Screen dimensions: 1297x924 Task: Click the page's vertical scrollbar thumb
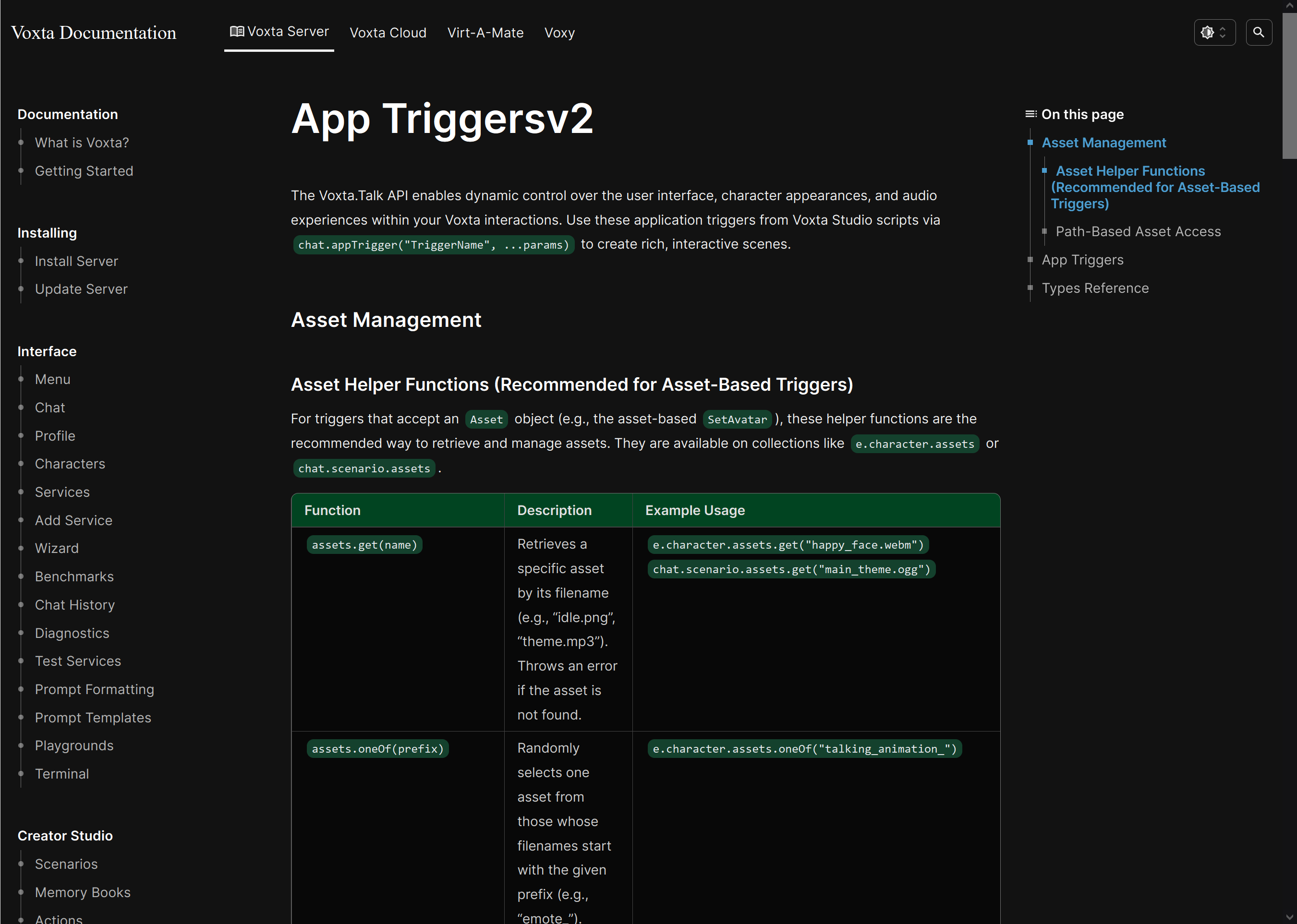point(1289,85)
